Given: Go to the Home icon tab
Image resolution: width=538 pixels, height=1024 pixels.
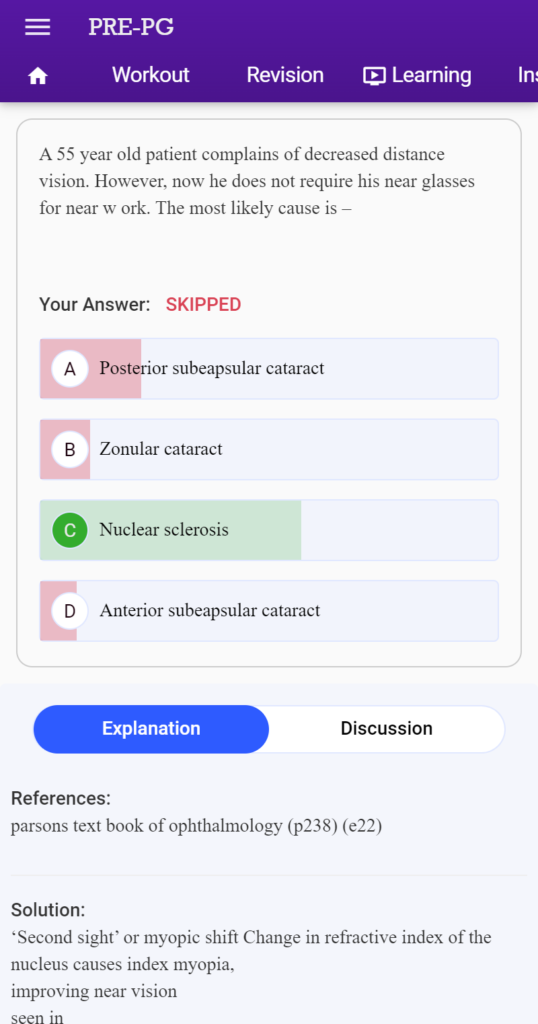Looking at the screenshot, I should [38, 76].
